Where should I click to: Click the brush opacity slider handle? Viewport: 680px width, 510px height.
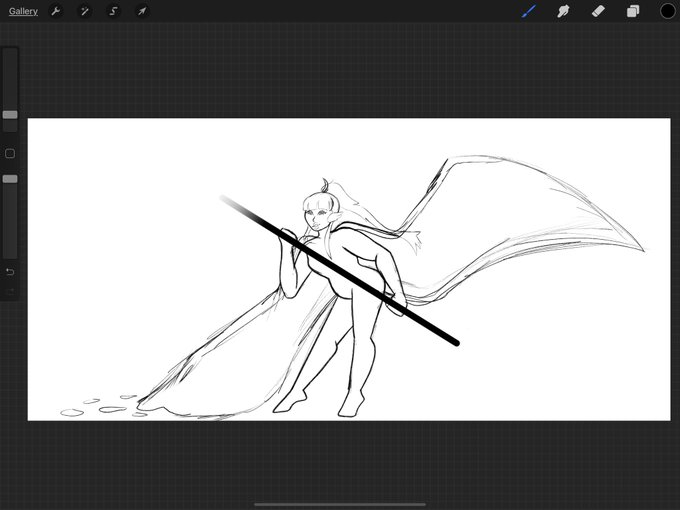10,179
